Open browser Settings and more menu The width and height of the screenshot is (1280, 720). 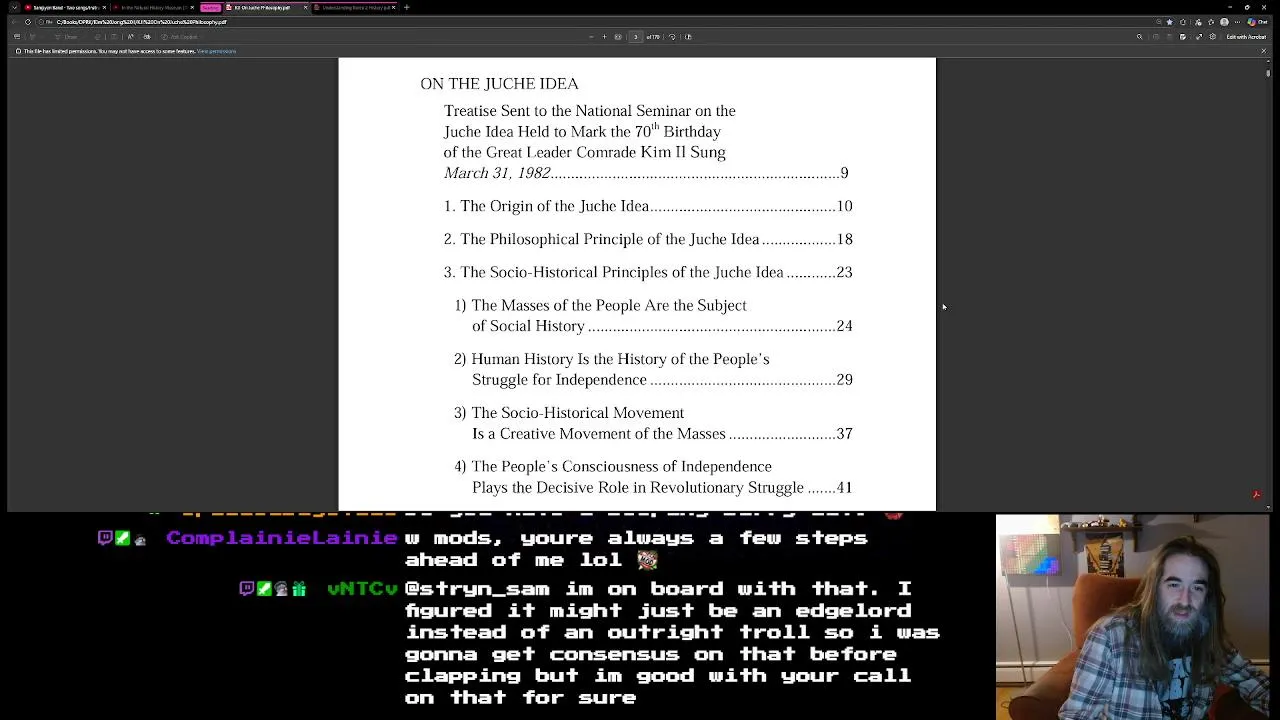pyautogui.click(x=1237, y=22)
